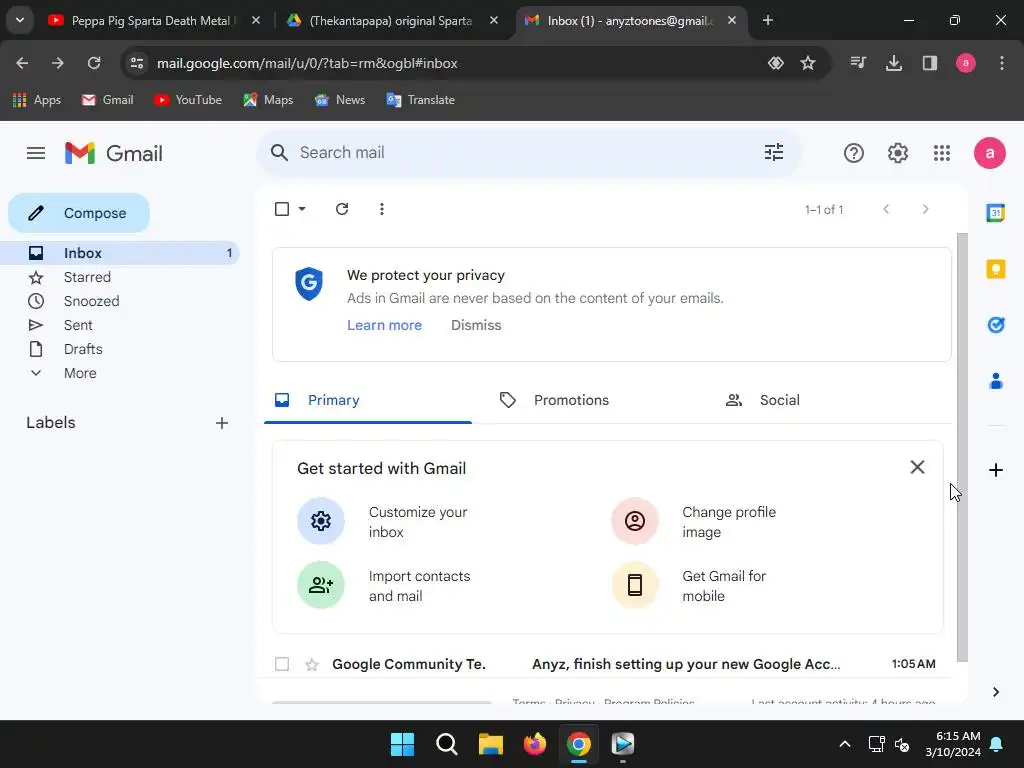This screenshot has height=768, width=1024.
Task: Open Chrome side panel icon
Action: 930,63
